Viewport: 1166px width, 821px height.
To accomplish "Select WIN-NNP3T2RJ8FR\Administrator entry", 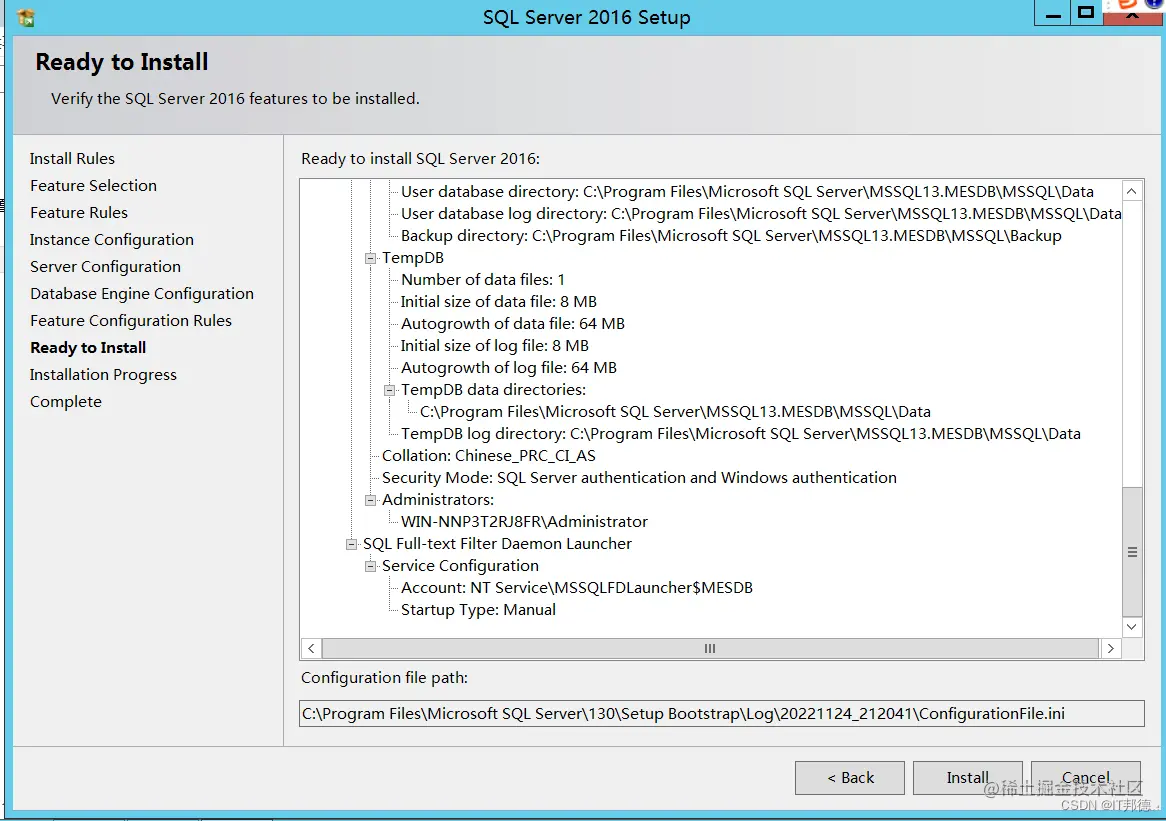I will [524, 522].
